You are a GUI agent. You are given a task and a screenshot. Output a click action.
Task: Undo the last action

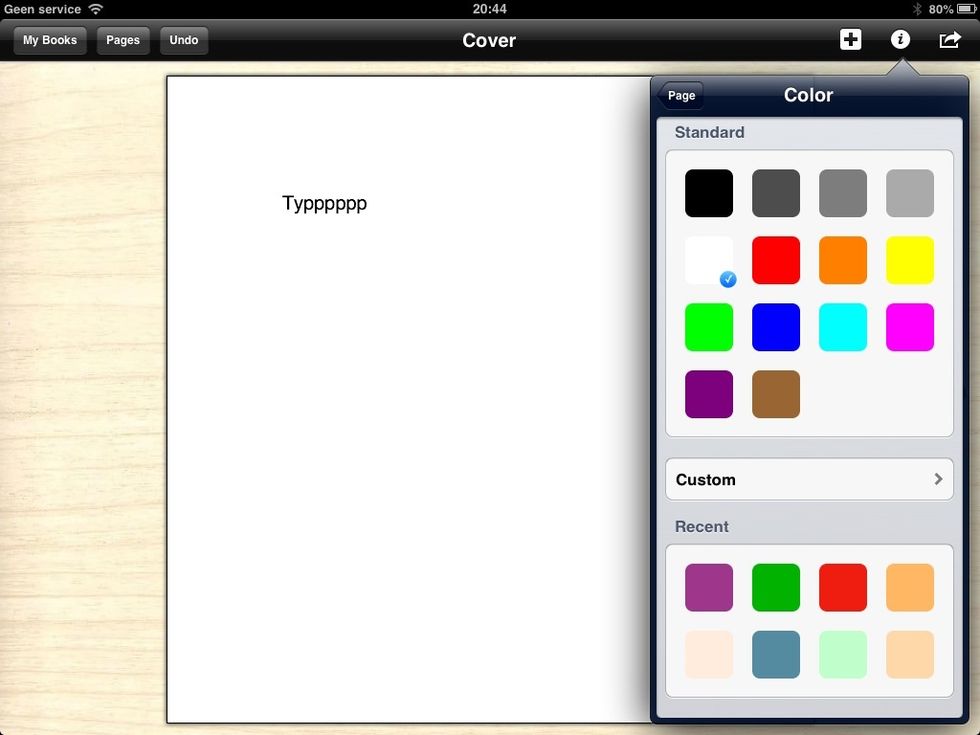coord(183,41)
